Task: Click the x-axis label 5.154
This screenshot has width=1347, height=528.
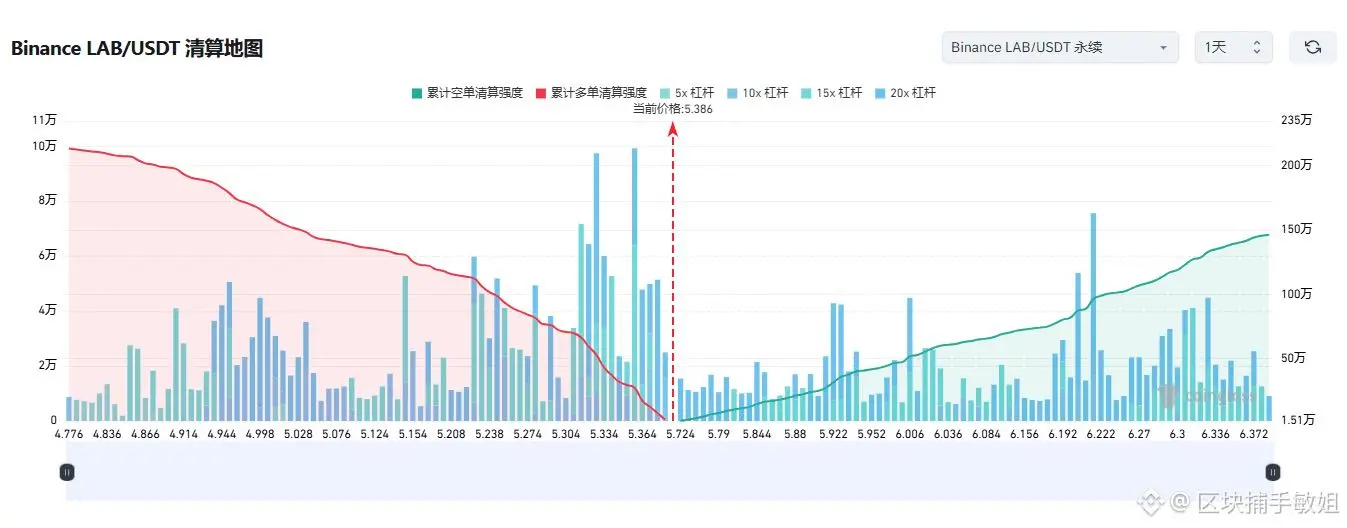Action: (413, 434)
